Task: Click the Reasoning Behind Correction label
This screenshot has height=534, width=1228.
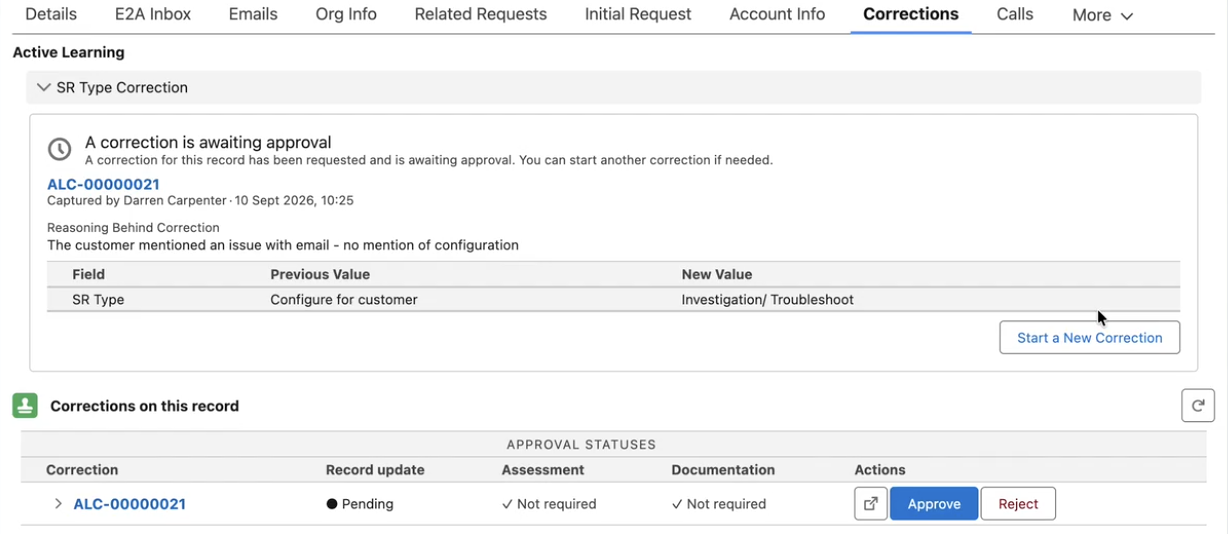Action: [133, 227]
